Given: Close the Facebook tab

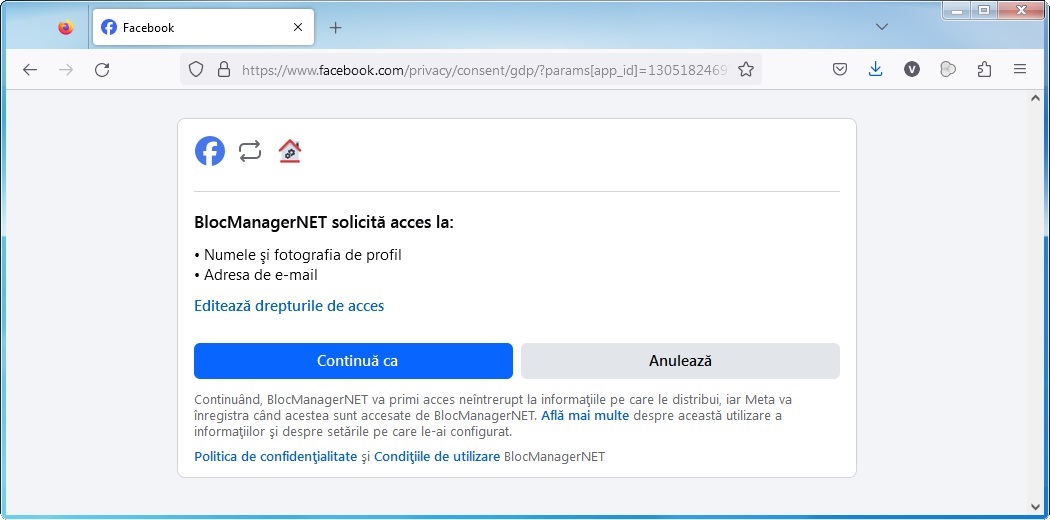Looking at the screenshot, I should [x=298, y=28].
